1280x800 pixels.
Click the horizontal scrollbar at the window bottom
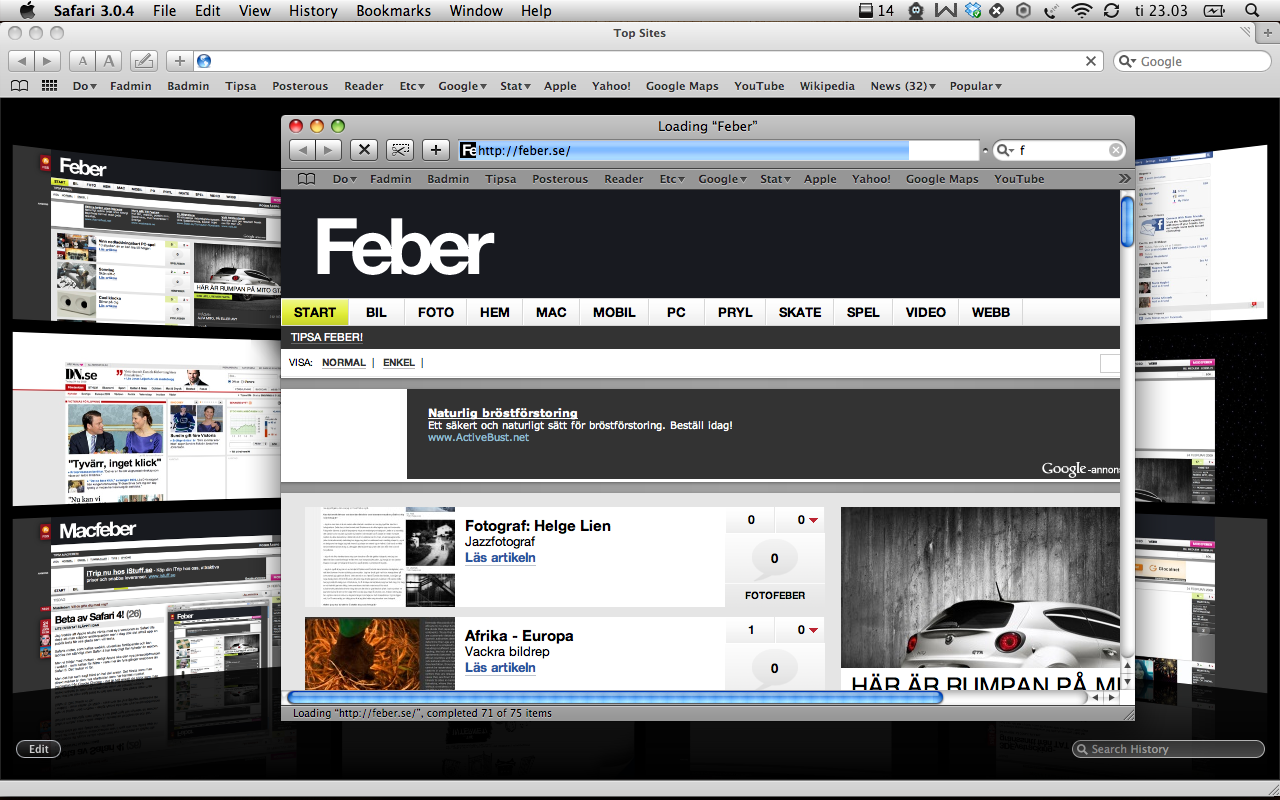click(x=620, y=698)
